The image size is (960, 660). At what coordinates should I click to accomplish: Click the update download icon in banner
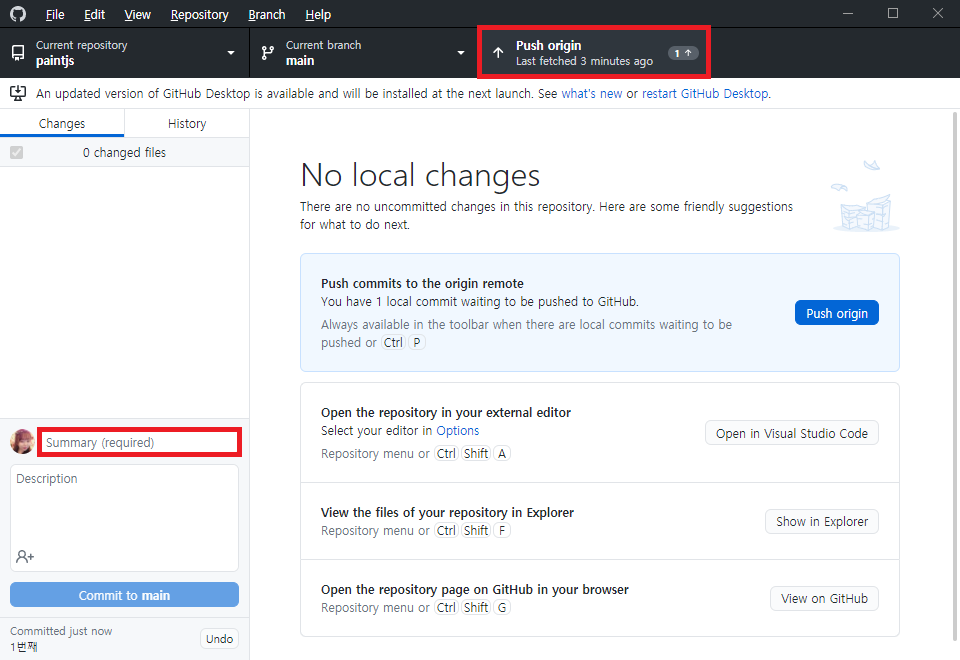pyautogui.click(x=18, y=93)
